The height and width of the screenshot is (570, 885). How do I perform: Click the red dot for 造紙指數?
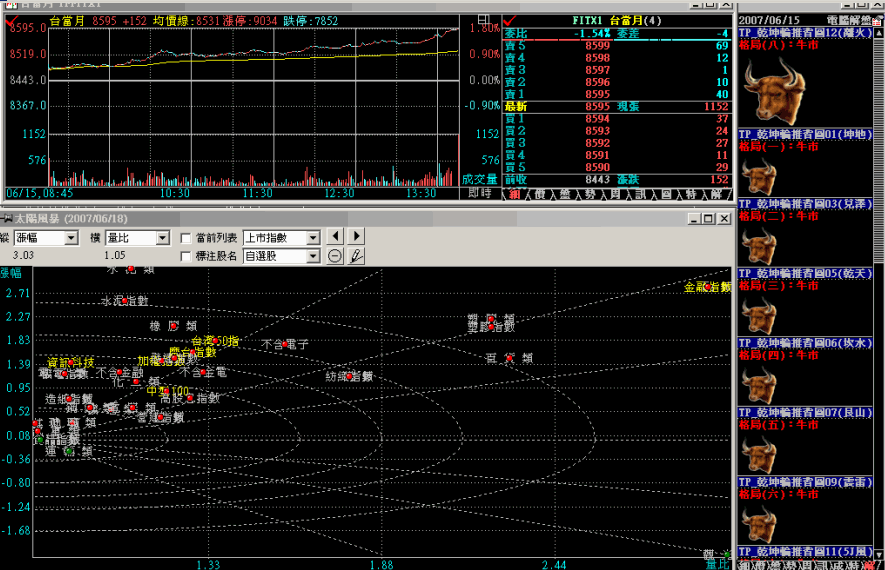pyautogui.click(x=69, y=399)
